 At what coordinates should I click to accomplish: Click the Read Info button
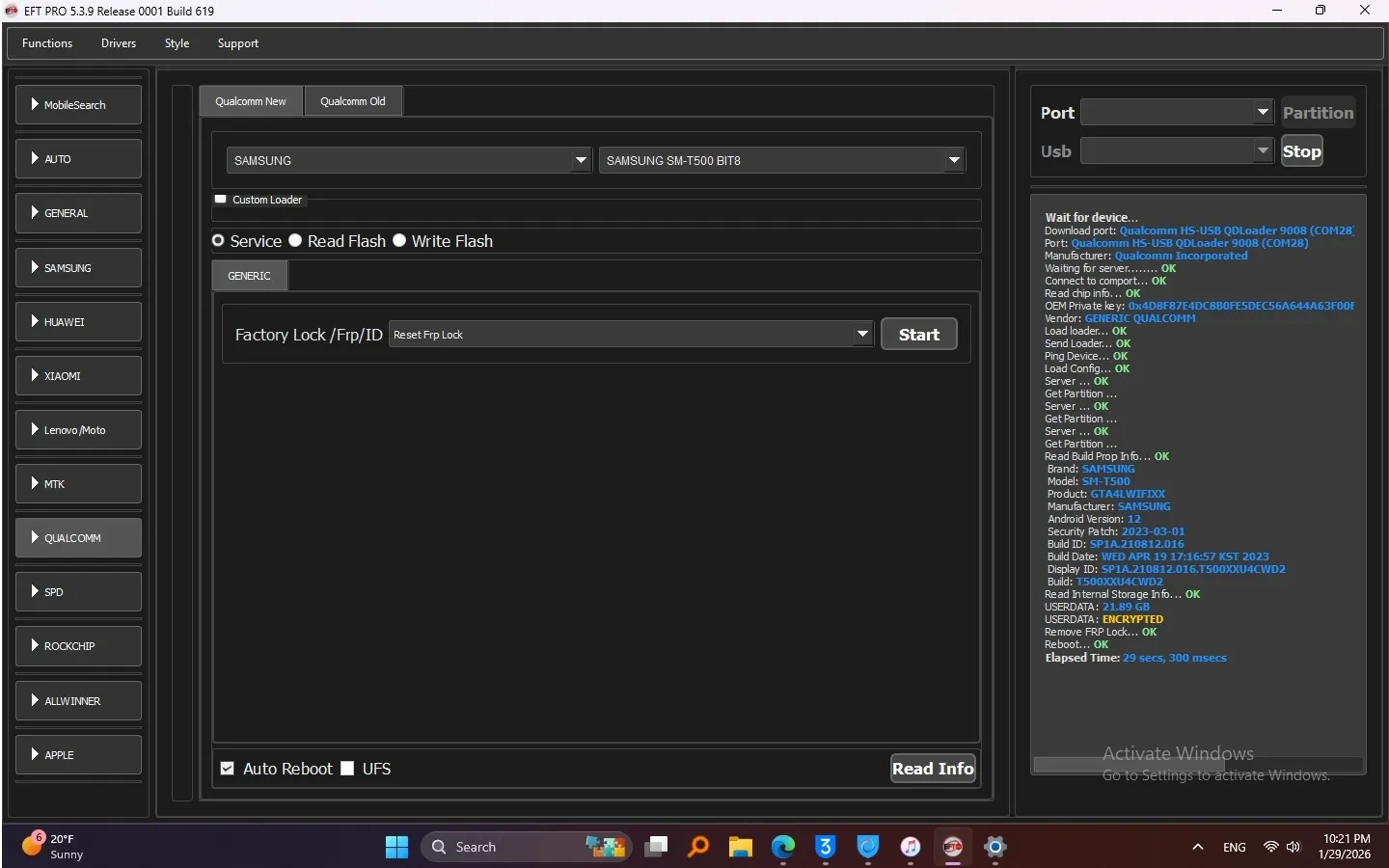933,769
